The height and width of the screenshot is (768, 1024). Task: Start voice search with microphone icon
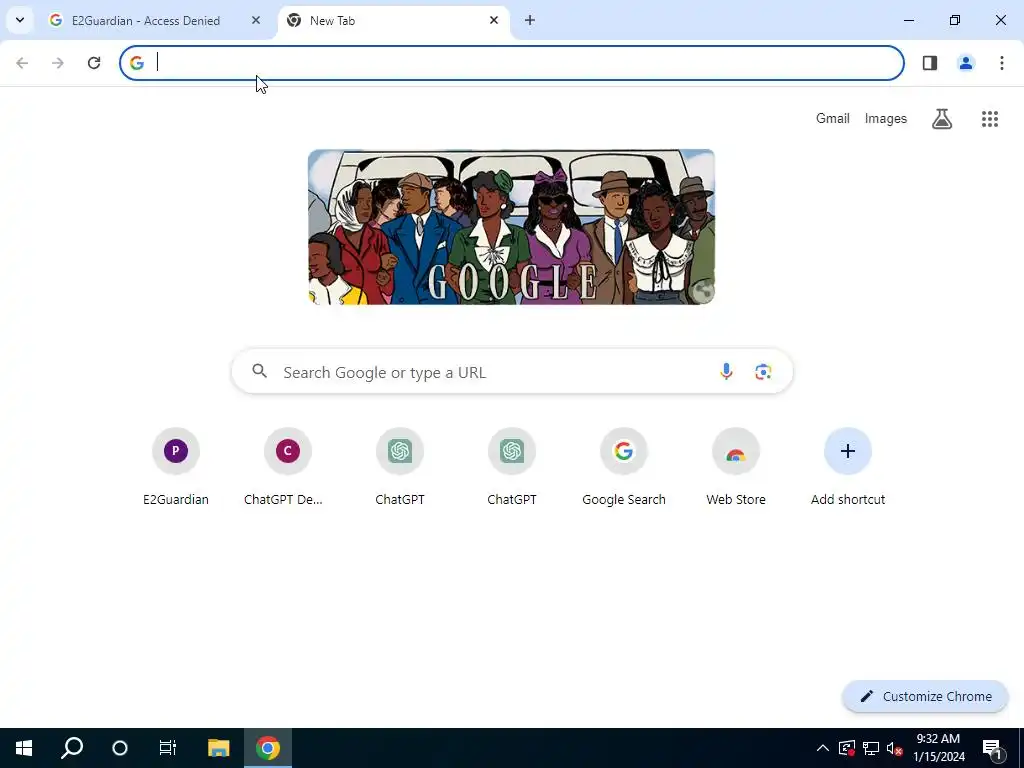coord(726,372)
